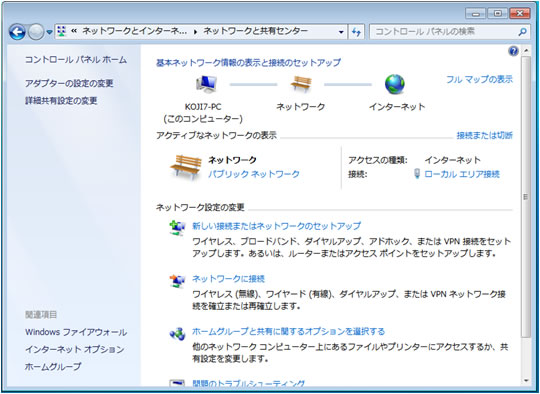Click 接続または切断 link
Screen dimensions: 540x394
[x=485, y=135]
